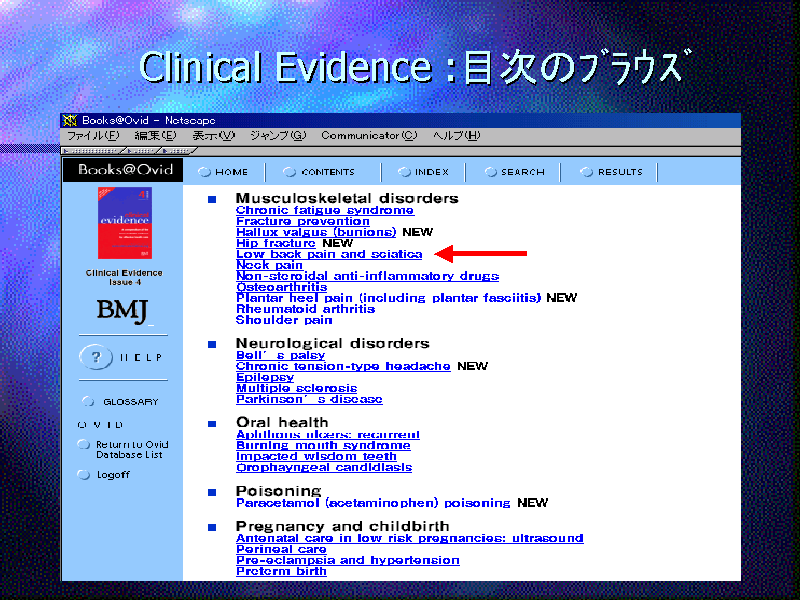Open Paracetamol (acetaminophen) poisoning link

click(372, 503)
